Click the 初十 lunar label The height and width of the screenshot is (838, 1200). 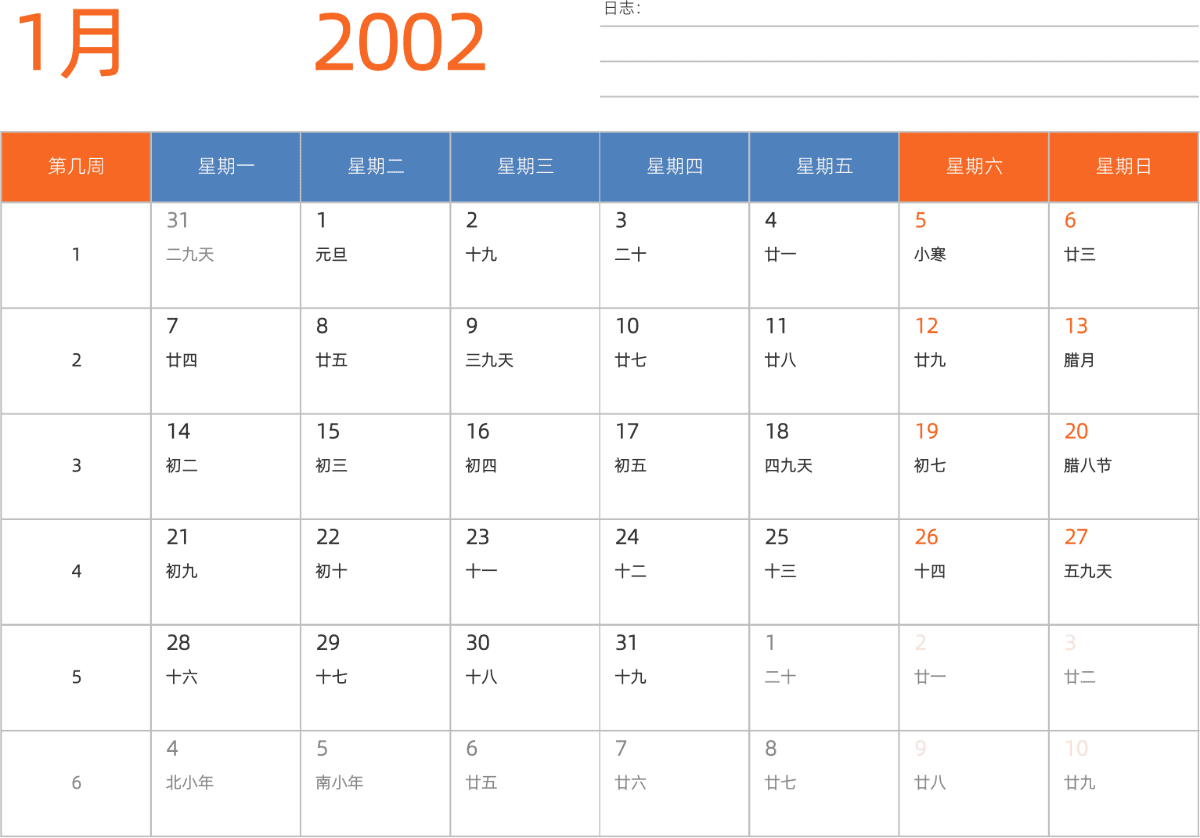click(331, 572)
